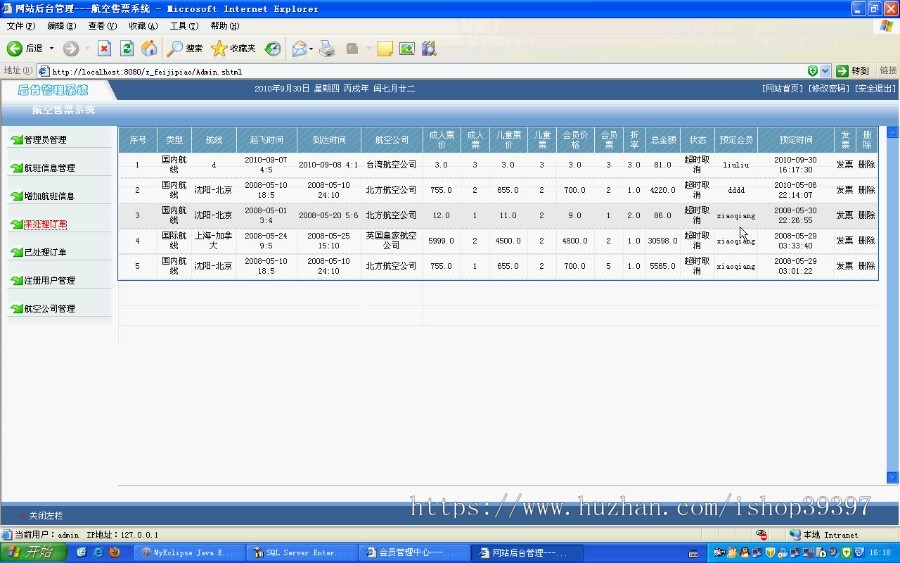Open the 编辑 menu
This screenshot has height=563, width=900.
61,26
